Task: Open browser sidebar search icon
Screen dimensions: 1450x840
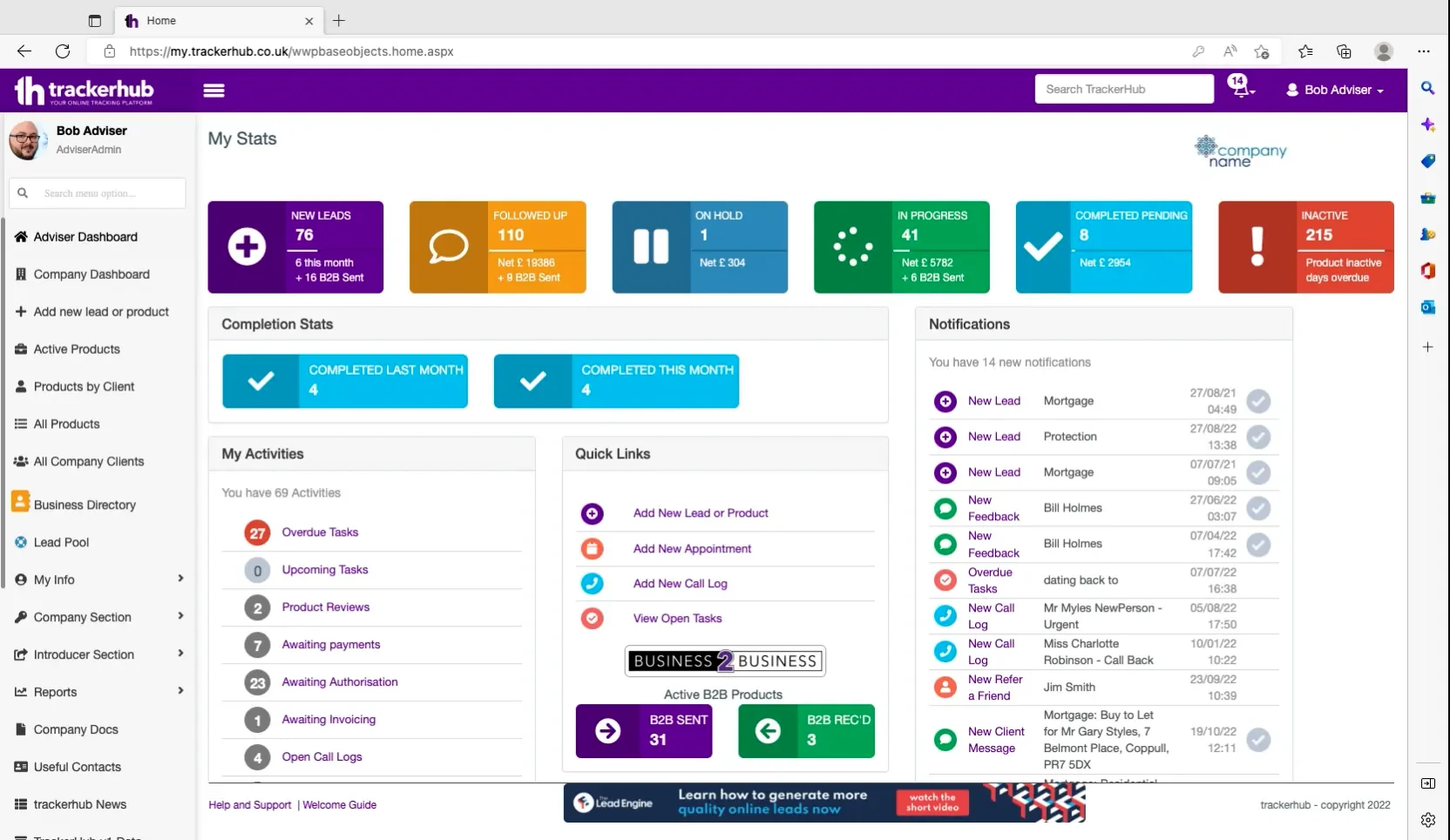Action: tap(1427, 88)
